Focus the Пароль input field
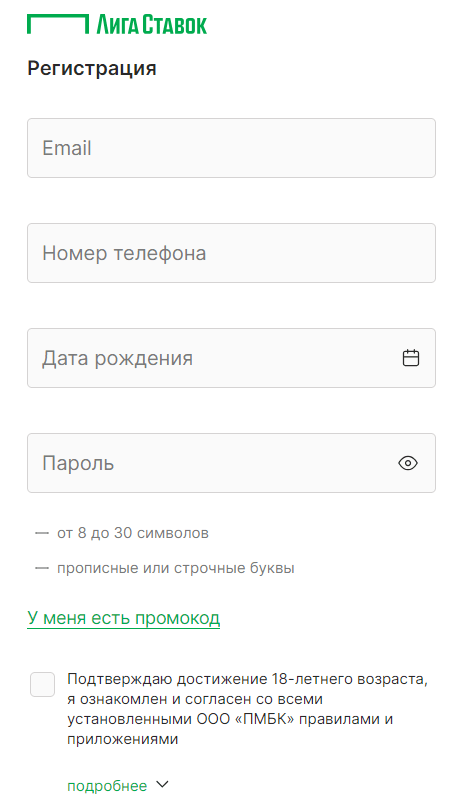This screenshot has width=465, height=807. pos(231,463)
